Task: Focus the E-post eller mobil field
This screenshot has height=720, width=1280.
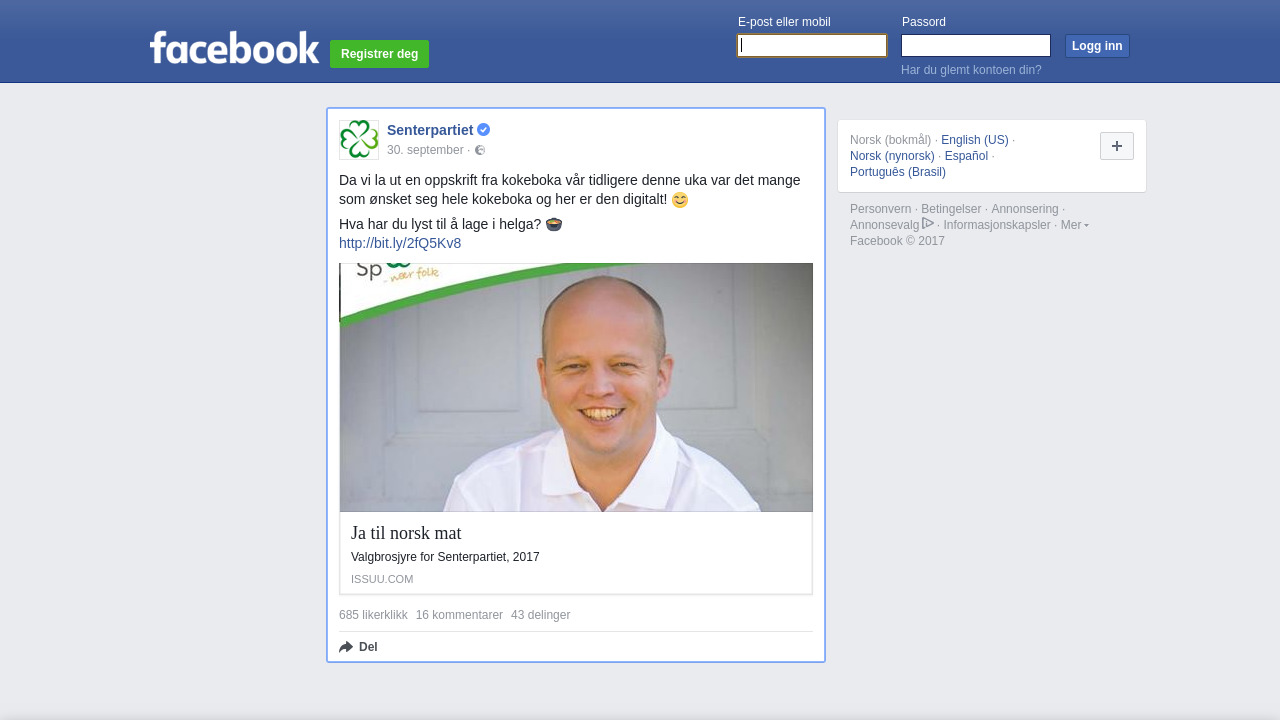Action: click(812, 46)
